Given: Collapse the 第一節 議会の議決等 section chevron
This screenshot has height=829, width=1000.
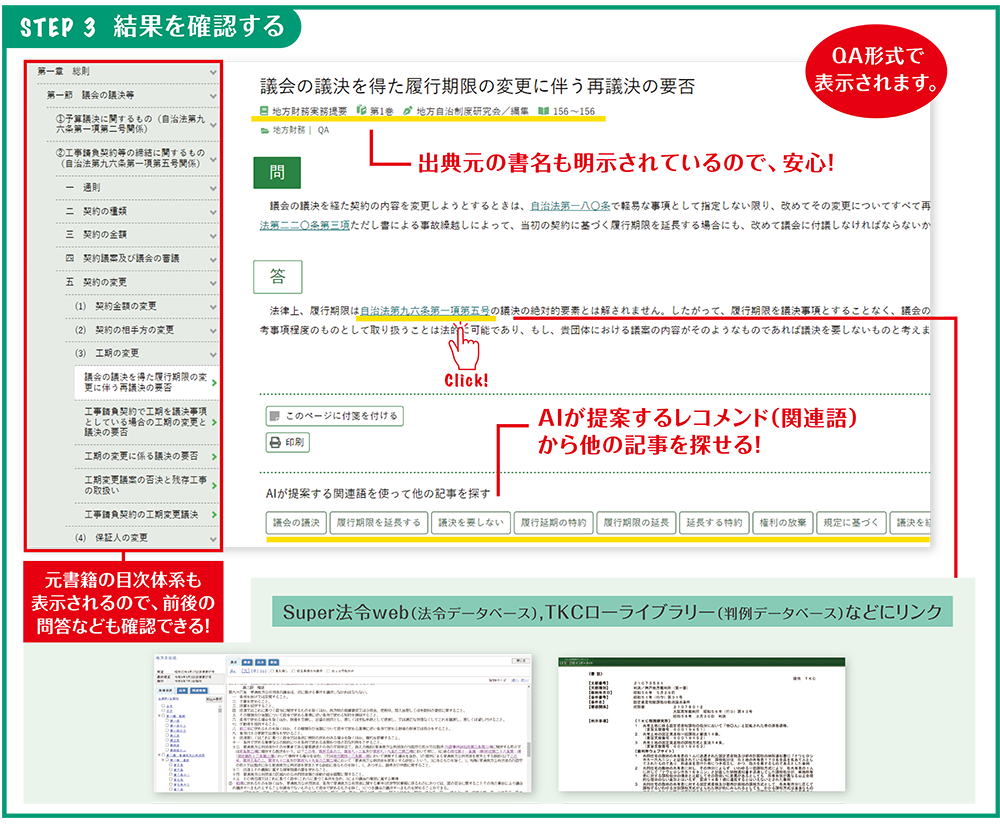Looking at the screenshot, I should [x=214, y=96].
